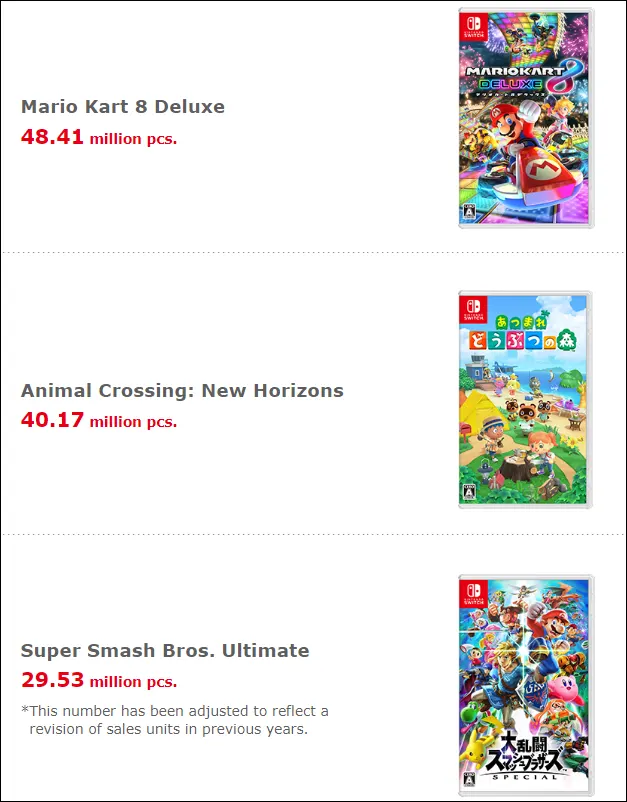Click the Japanese Smash Bros. logo on the cover
The image size is (627, 802).
[520, 762]
